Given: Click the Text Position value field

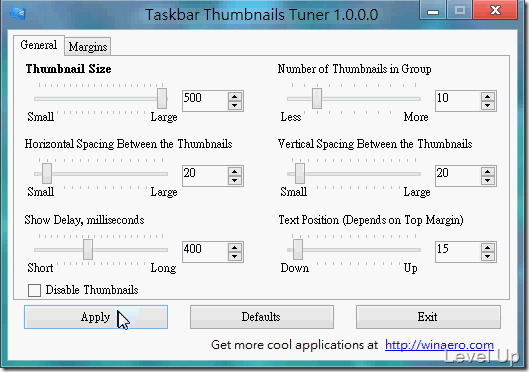Looking at the screenshot, I should pyautogui.click(x=457, y=252).
